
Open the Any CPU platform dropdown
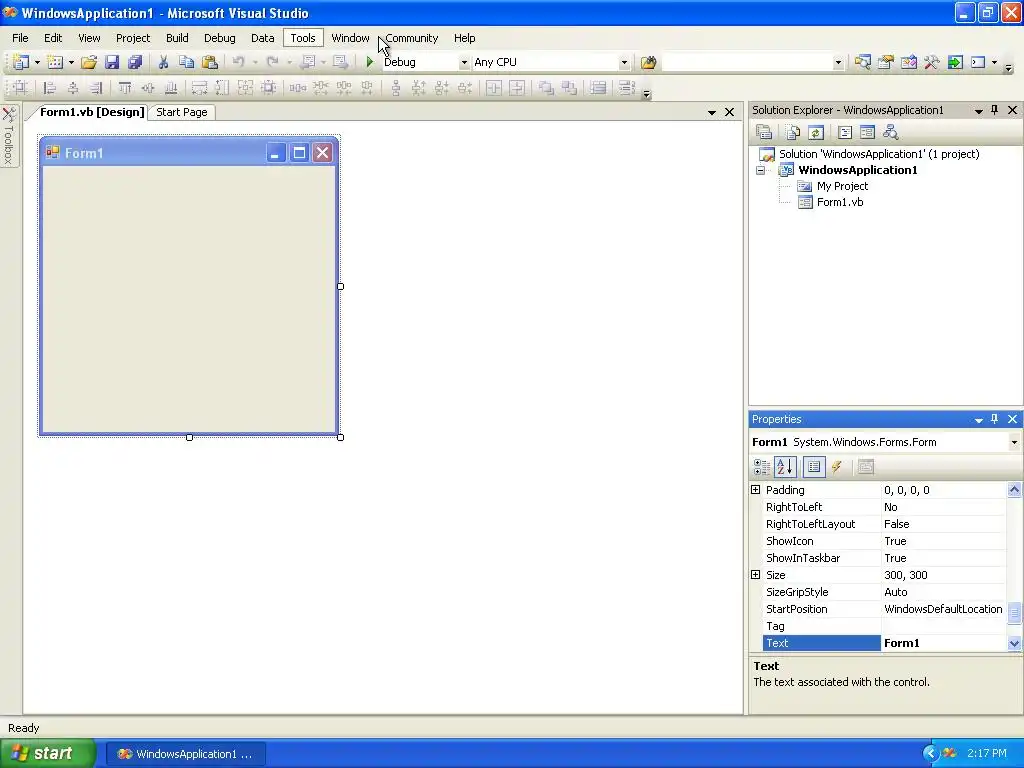coord(624,63)
